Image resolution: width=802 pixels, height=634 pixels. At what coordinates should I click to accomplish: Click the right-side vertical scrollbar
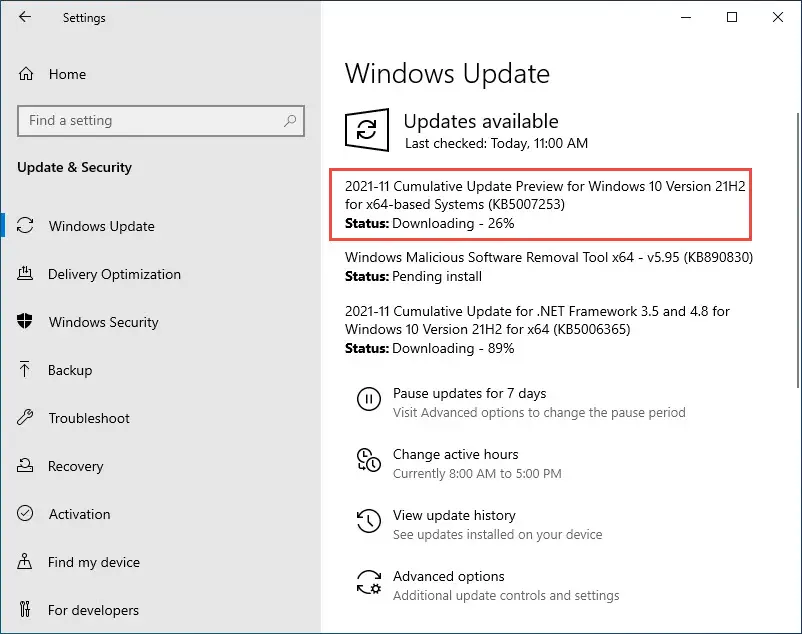tap(798, 251)
